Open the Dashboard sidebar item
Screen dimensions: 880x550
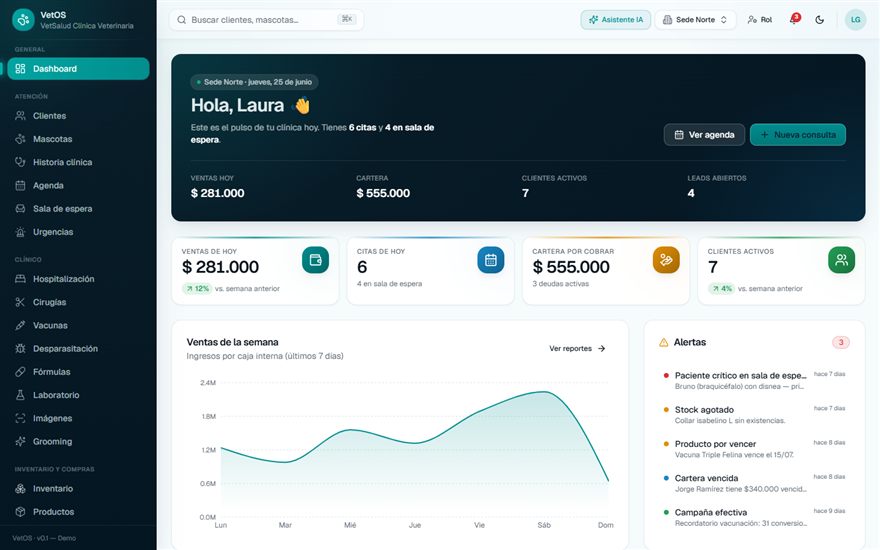(x=78, y=68)
